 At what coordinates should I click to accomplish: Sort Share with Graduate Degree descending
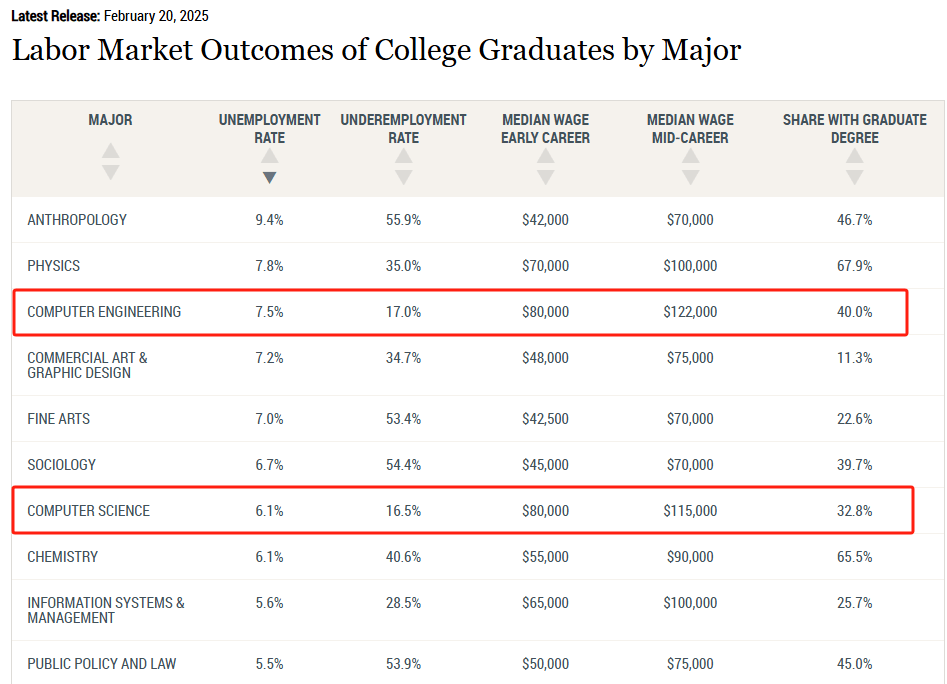[854, 177]
